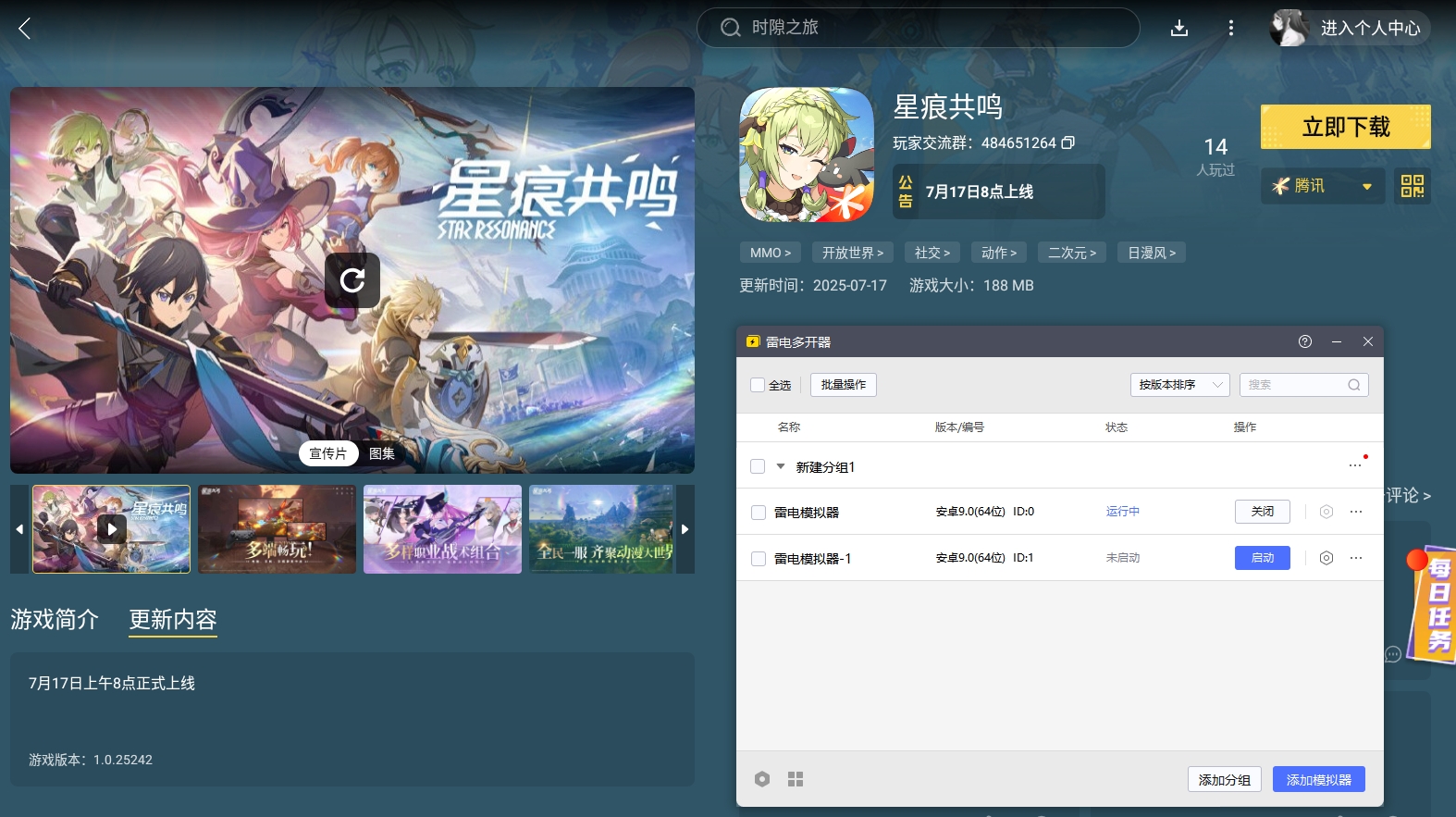Open more options for 新建分组1
Image resolution: width=1456 pixels, height=817 pixels.
click(1355, 465)
